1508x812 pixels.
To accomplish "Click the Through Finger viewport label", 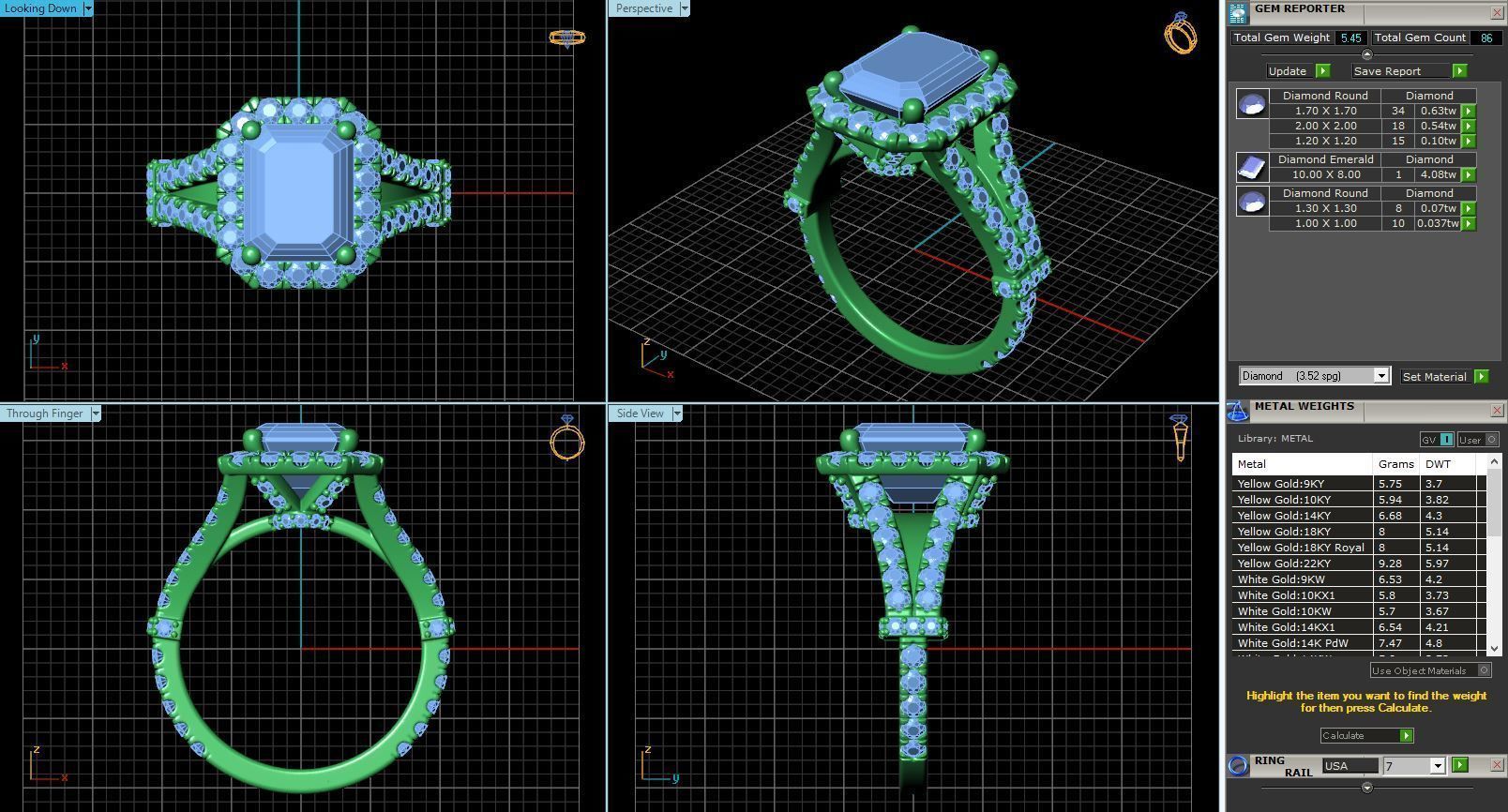I will [x=45, y=414].
